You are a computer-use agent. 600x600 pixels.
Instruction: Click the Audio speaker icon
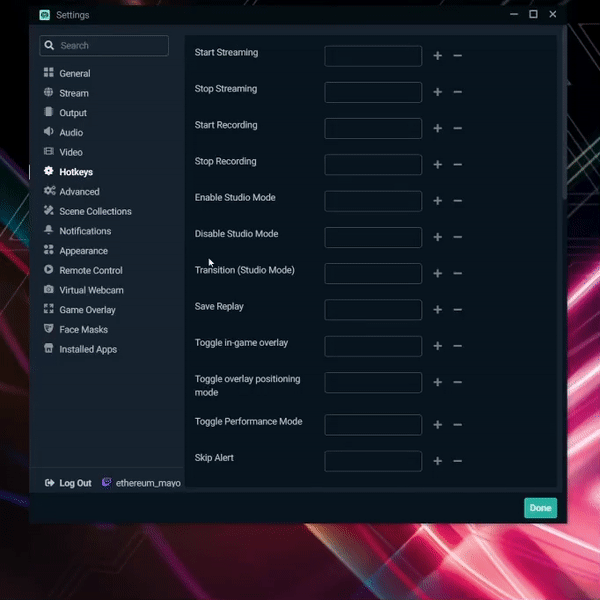(49, 132)
